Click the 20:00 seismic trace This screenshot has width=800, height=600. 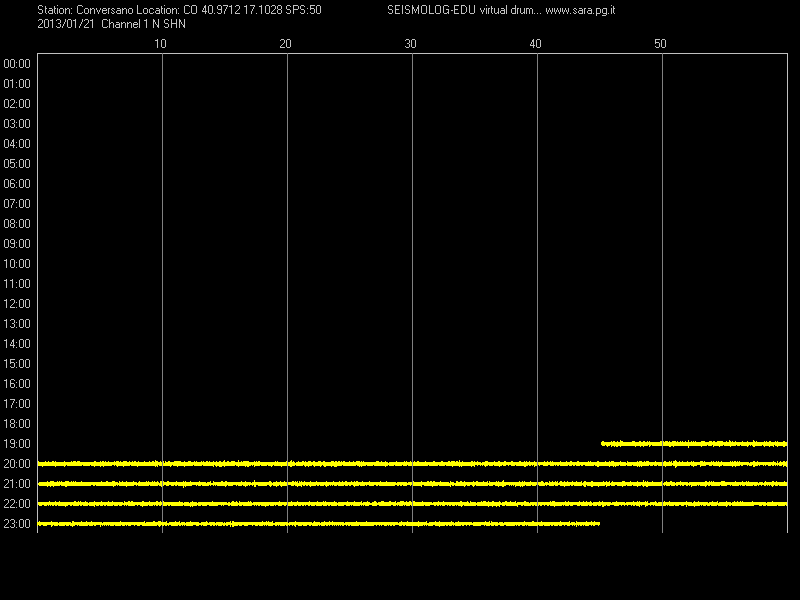412,464
